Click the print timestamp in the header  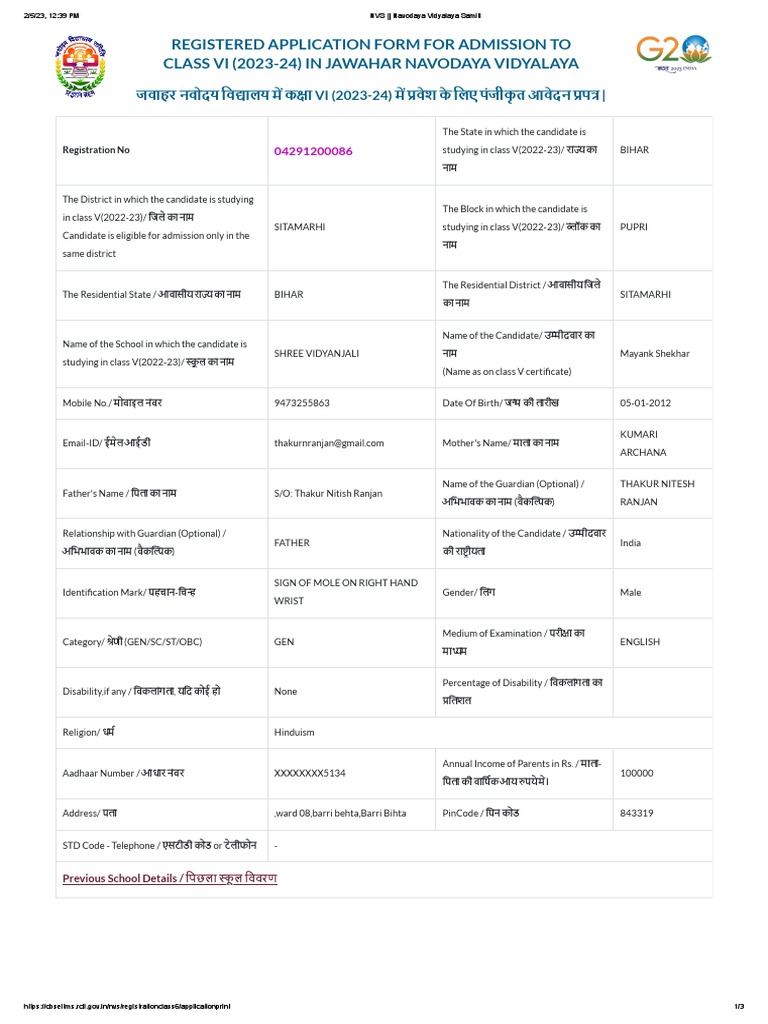point(50,16)
